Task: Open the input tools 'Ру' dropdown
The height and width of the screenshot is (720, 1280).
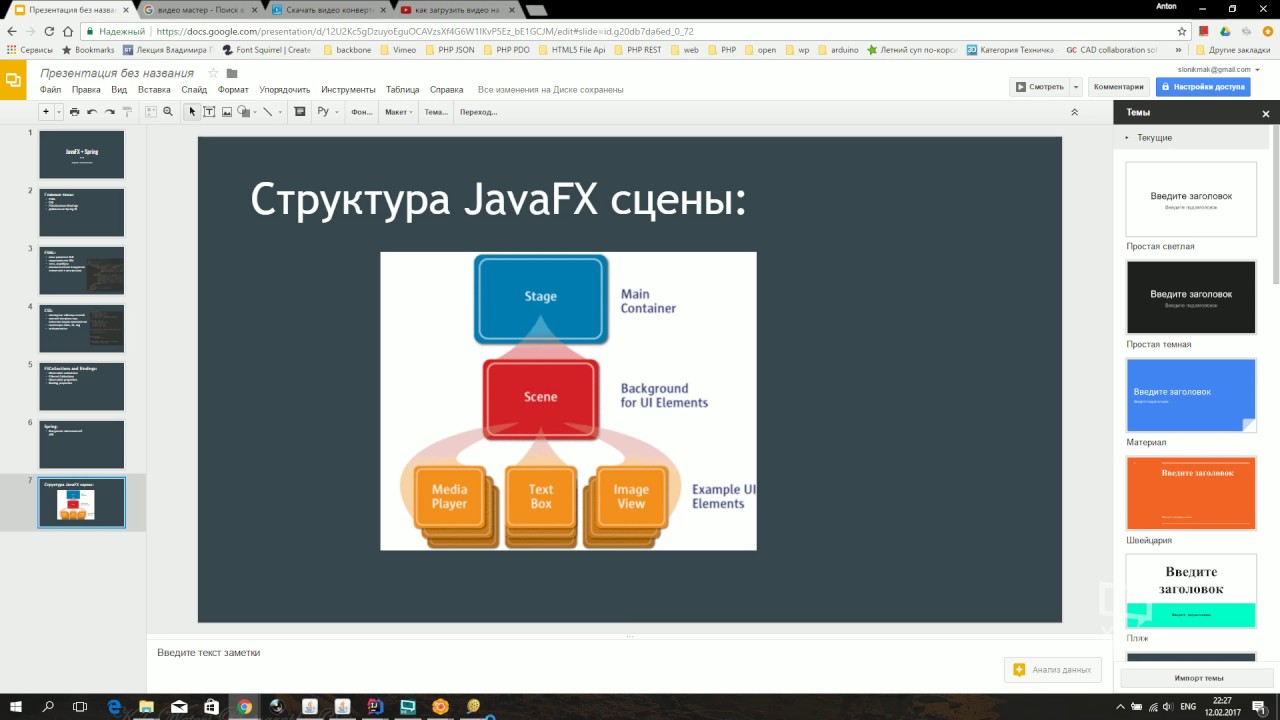Action: [x=327, y=112]
